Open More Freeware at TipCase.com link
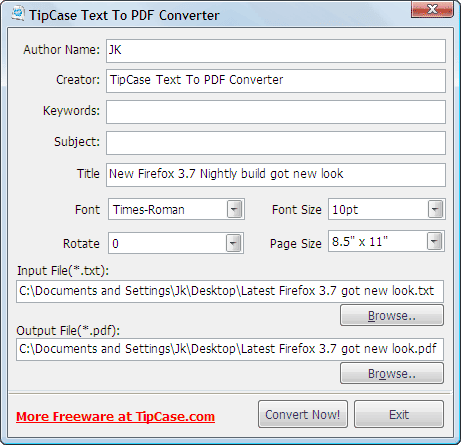The width and height of the screenshot is (461, 445). point(115,417)
